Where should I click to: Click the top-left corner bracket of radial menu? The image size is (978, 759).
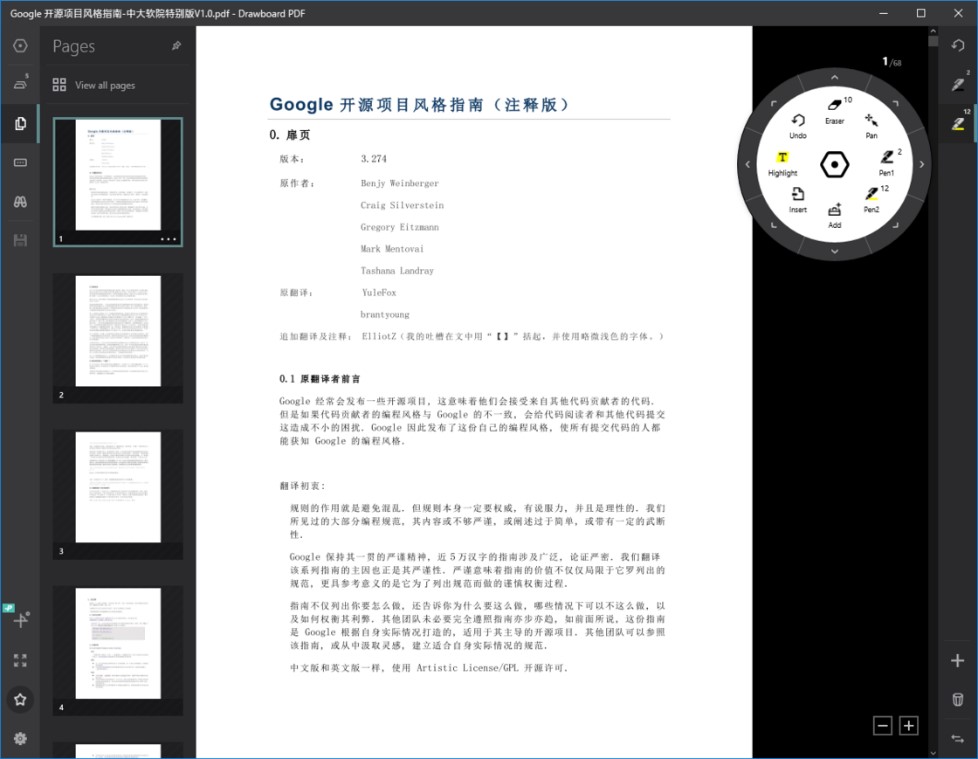773,104
